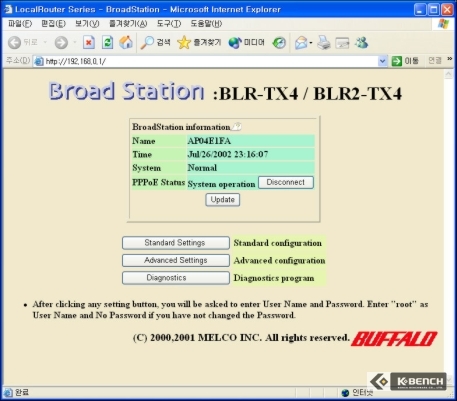Open Standard Settings

pos(176,243)
